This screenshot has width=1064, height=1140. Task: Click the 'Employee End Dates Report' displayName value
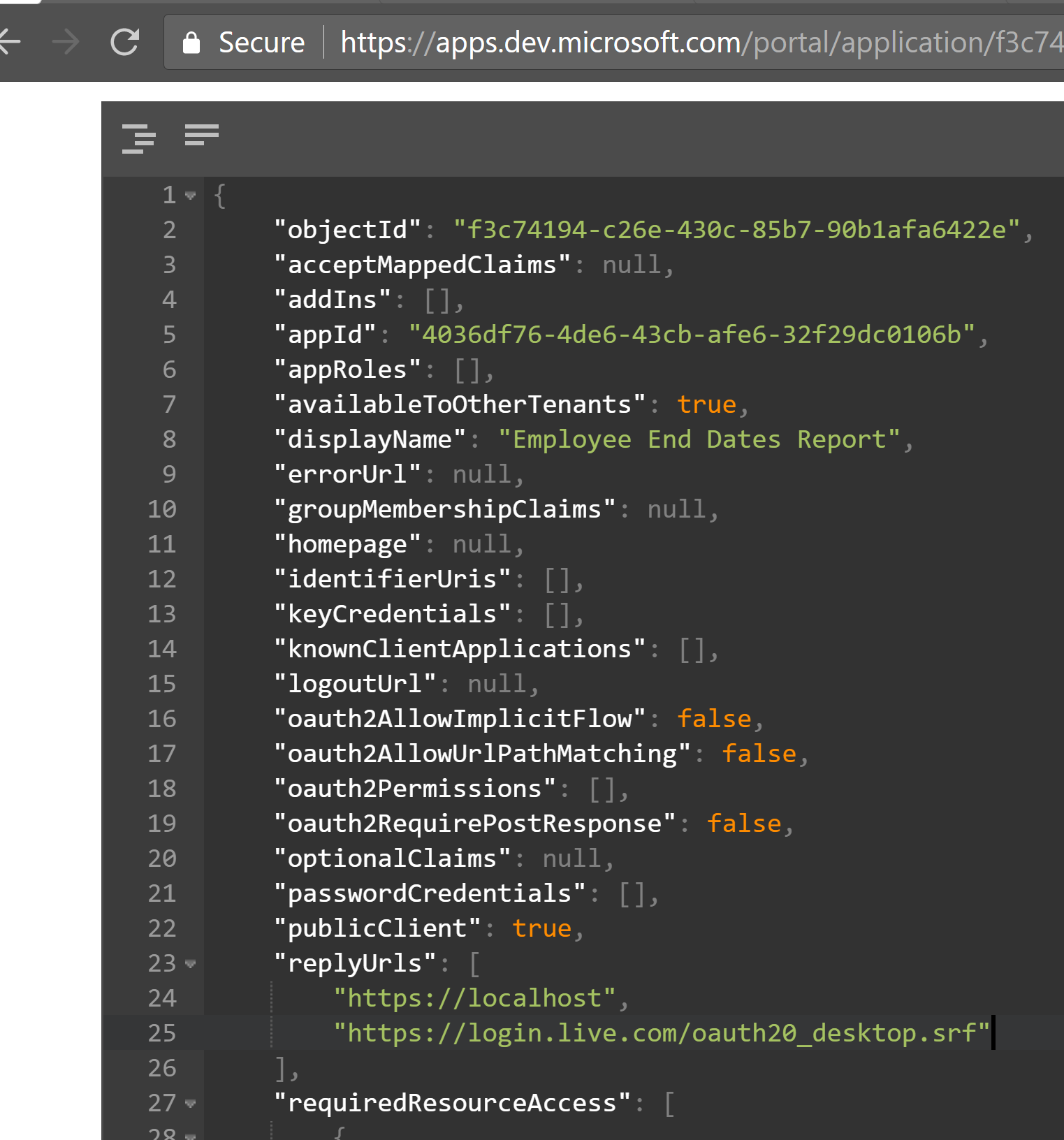[699, 439]
